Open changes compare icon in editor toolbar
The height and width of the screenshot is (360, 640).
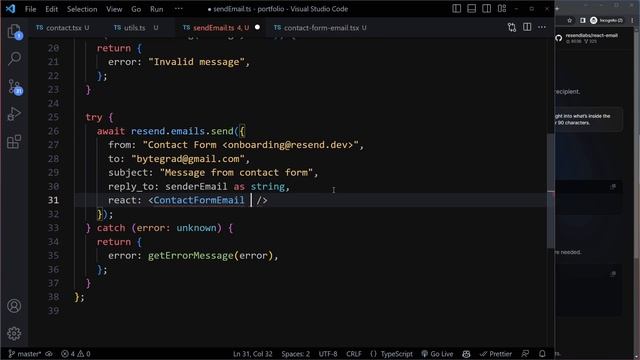click(512, 27)
